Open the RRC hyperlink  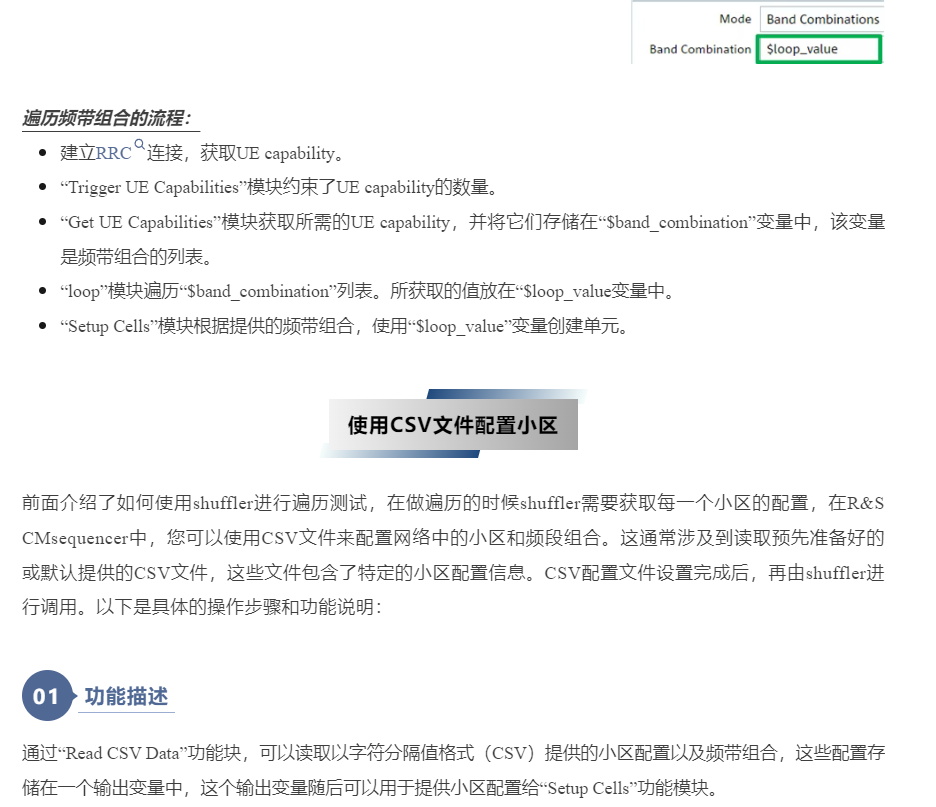coord(113,154)
